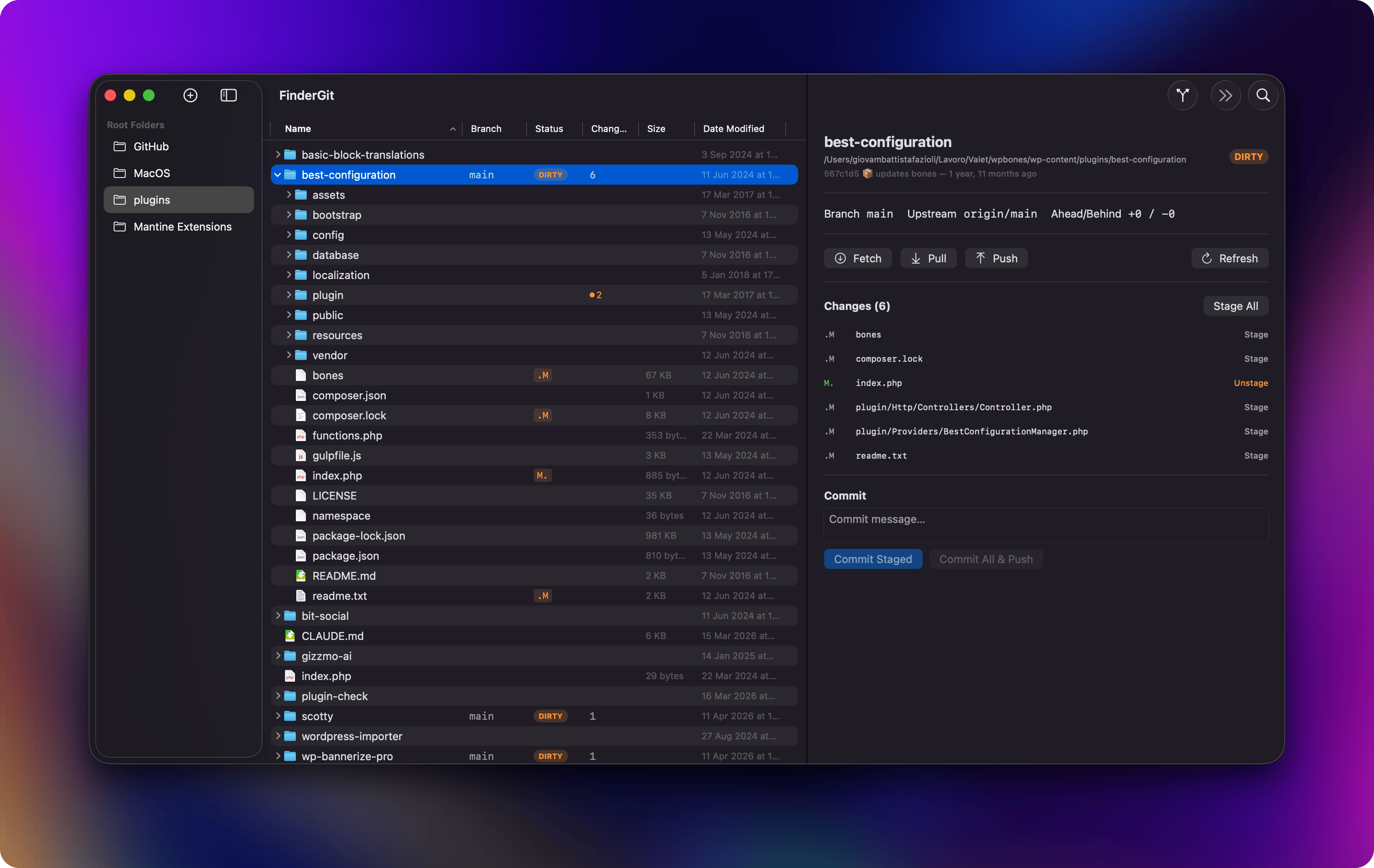Open search with the magnifier icon
The image size is (1374, 868).
(1263, 95)
